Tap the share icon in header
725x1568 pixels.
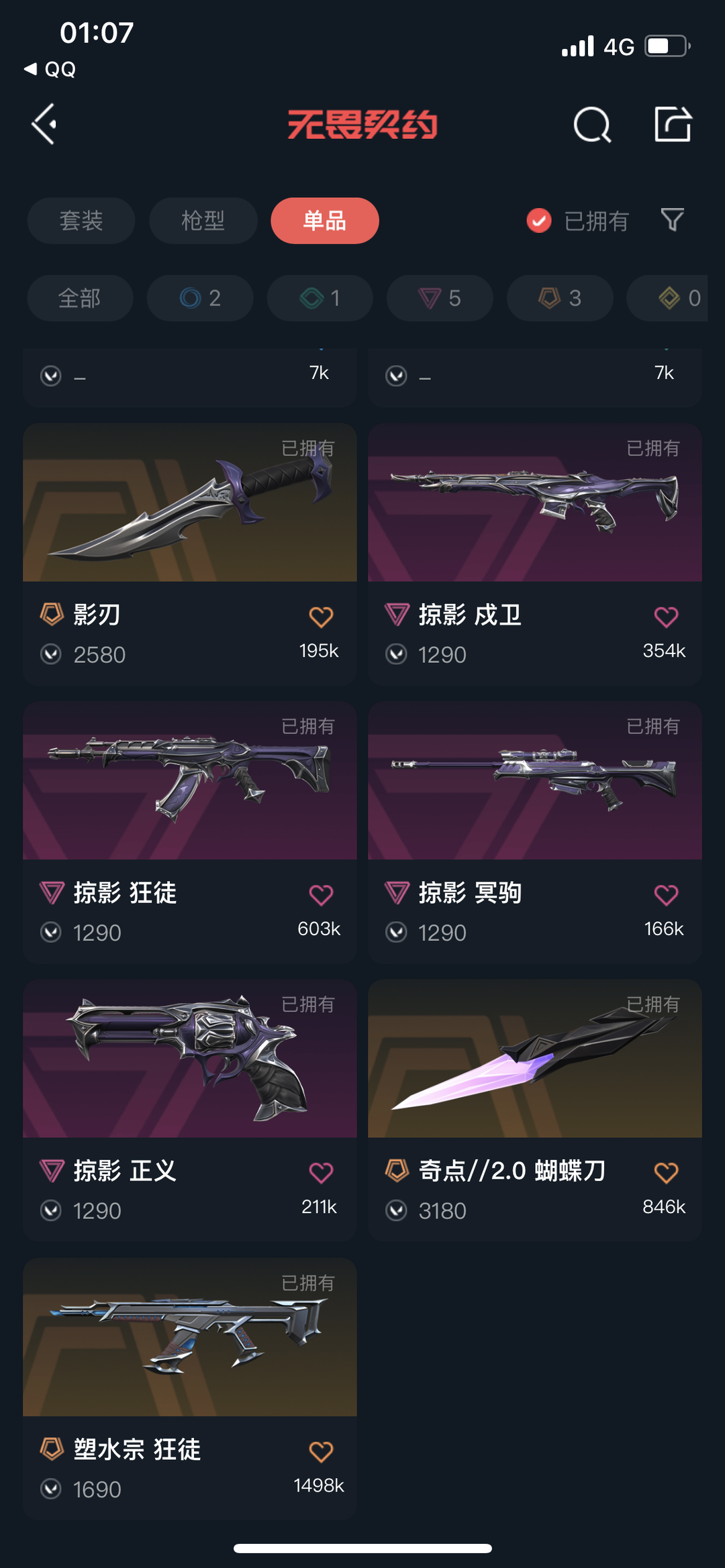673,124
